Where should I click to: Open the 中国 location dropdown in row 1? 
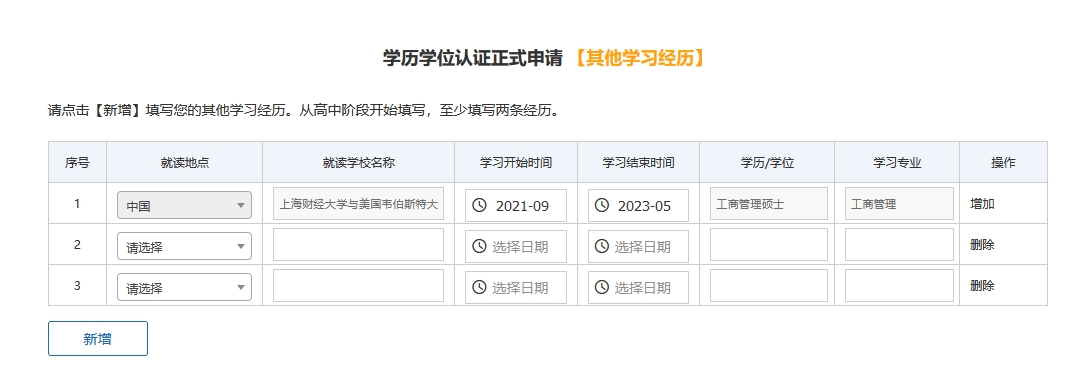[184, 205]
